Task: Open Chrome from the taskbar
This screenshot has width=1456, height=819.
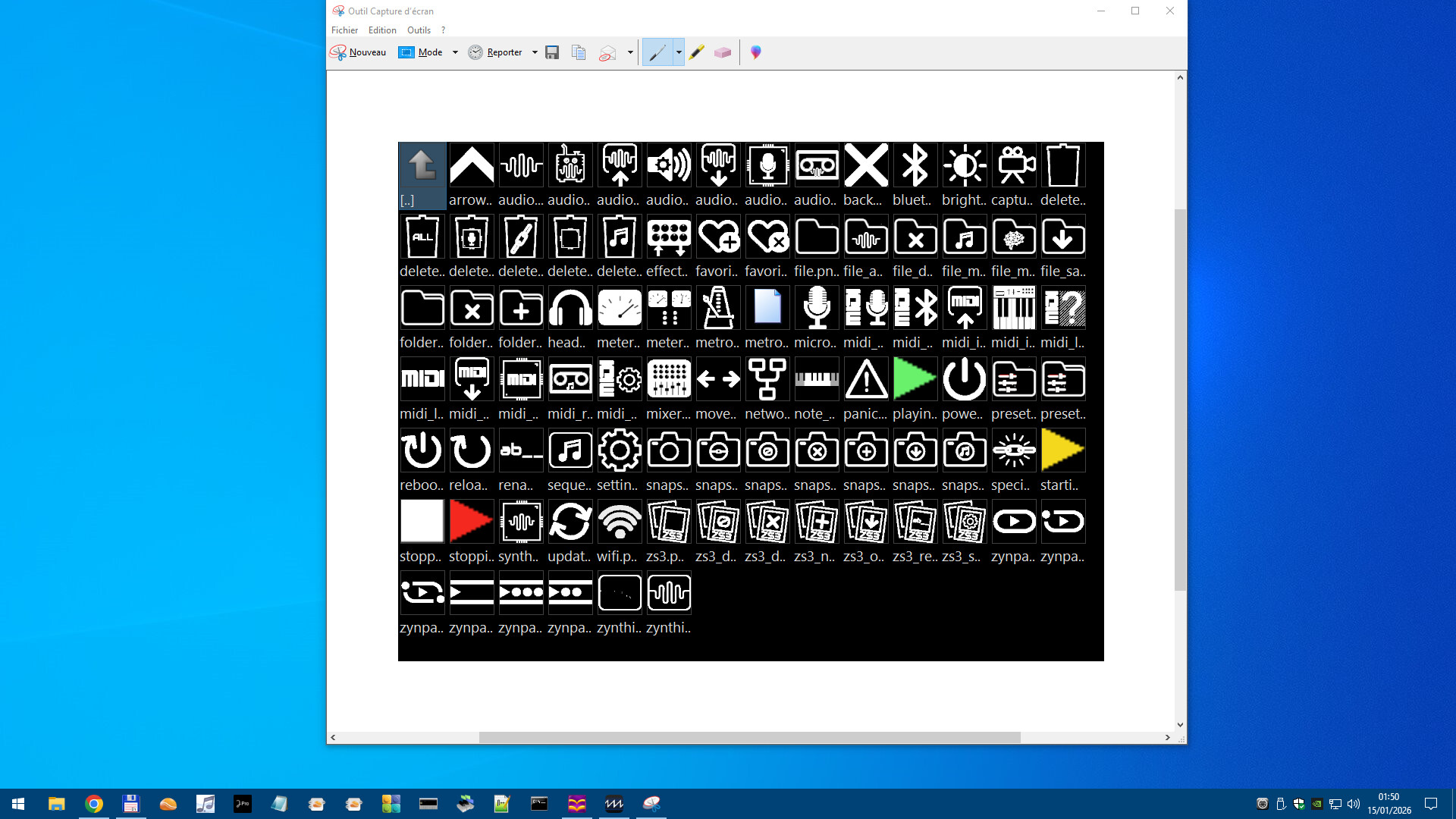Action: 94,804
